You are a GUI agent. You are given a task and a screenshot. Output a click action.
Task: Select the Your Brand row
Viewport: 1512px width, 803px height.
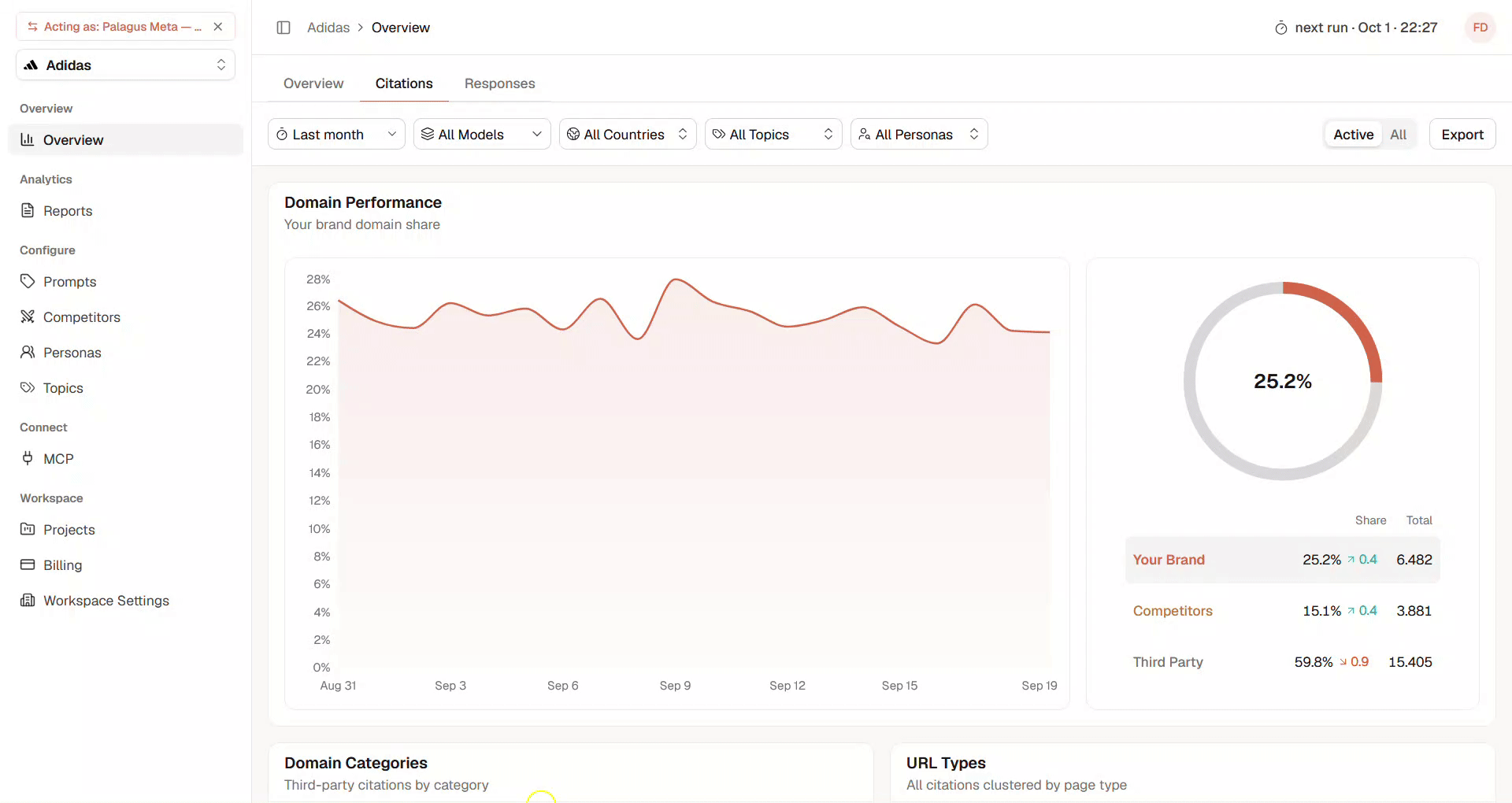click(1282, 560)
